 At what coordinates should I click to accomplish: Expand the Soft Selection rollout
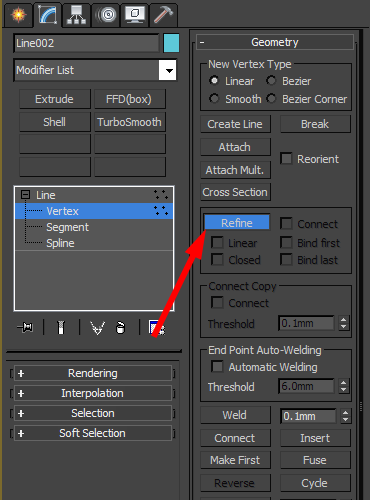click(93, 433)
